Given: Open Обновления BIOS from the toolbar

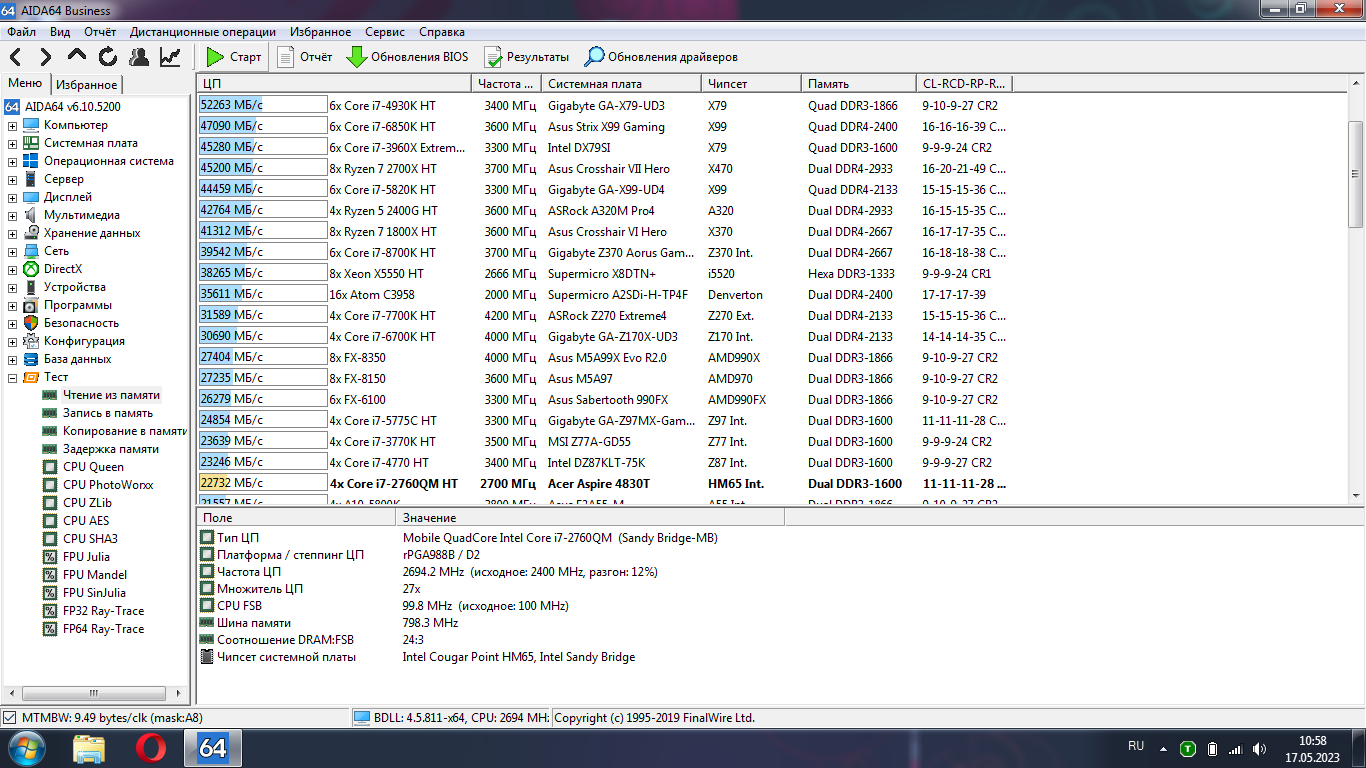Looking at the screenshot, I should [407, 57].
